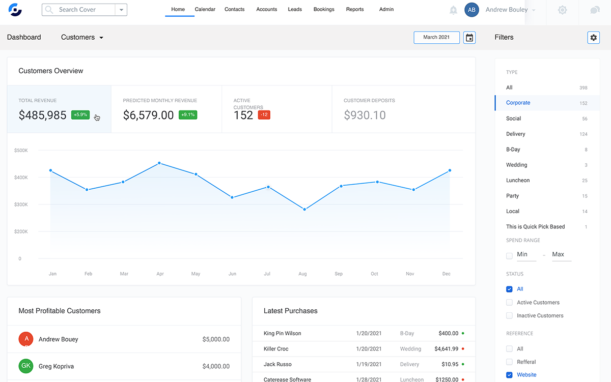Open the top bar settings gear

[562, 10]
